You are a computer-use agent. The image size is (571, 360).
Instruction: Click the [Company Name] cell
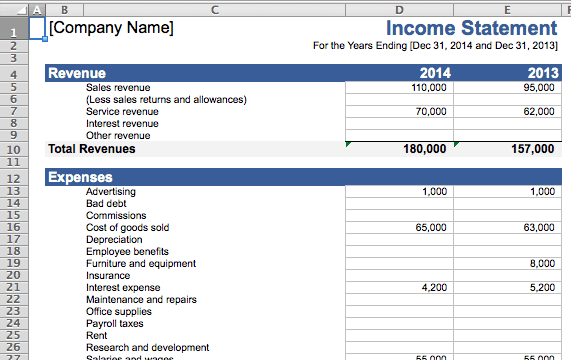click(111, 28)
